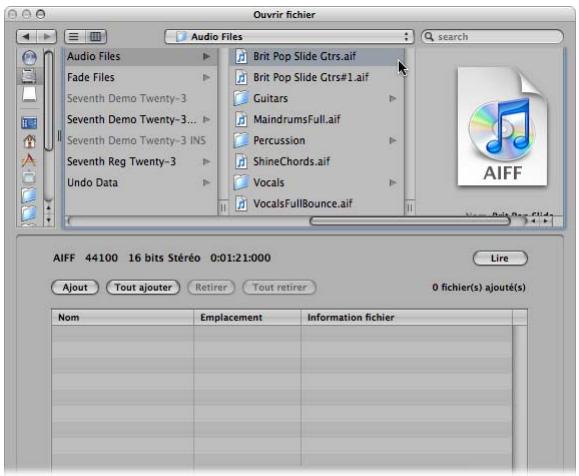The width and height of the screenshot is (579, 476).
Task: Click the Guitars folder icon
Action: tap(241, 98)
